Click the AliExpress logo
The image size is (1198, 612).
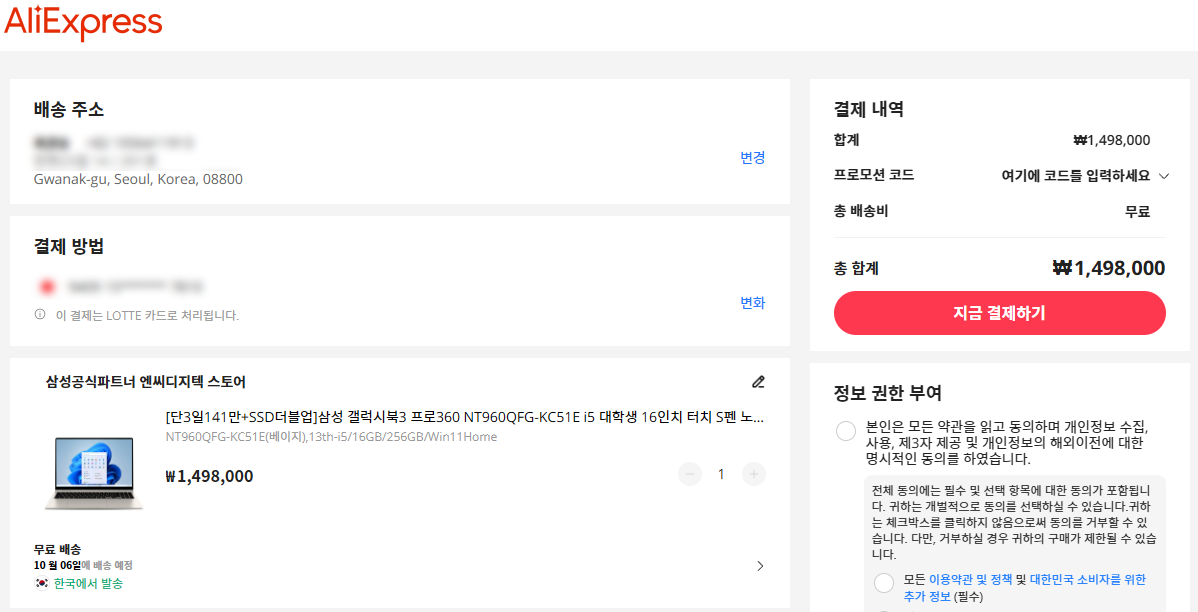[x=83, y=24]
